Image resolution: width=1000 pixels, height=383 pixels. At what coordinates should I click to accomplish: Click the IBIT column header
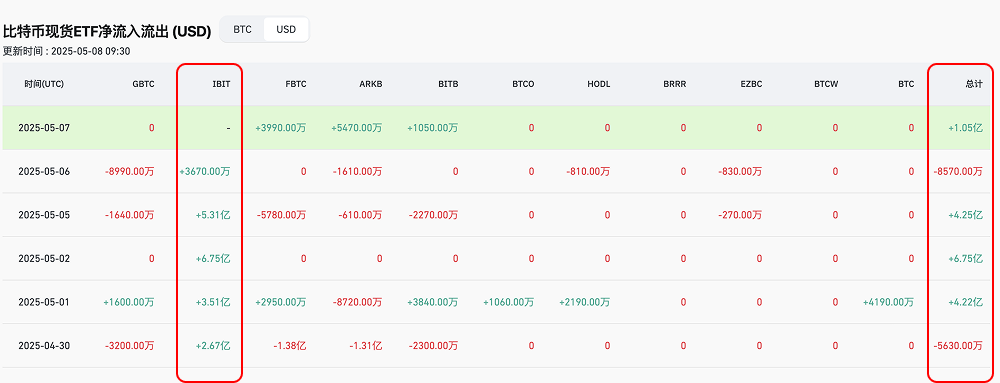tap(221, 84)
